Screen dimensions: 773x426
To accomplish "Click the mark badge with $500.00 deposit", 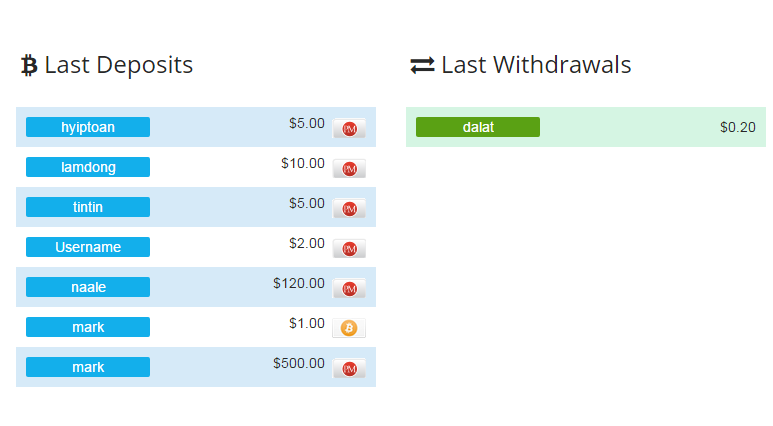I will 88,367.
